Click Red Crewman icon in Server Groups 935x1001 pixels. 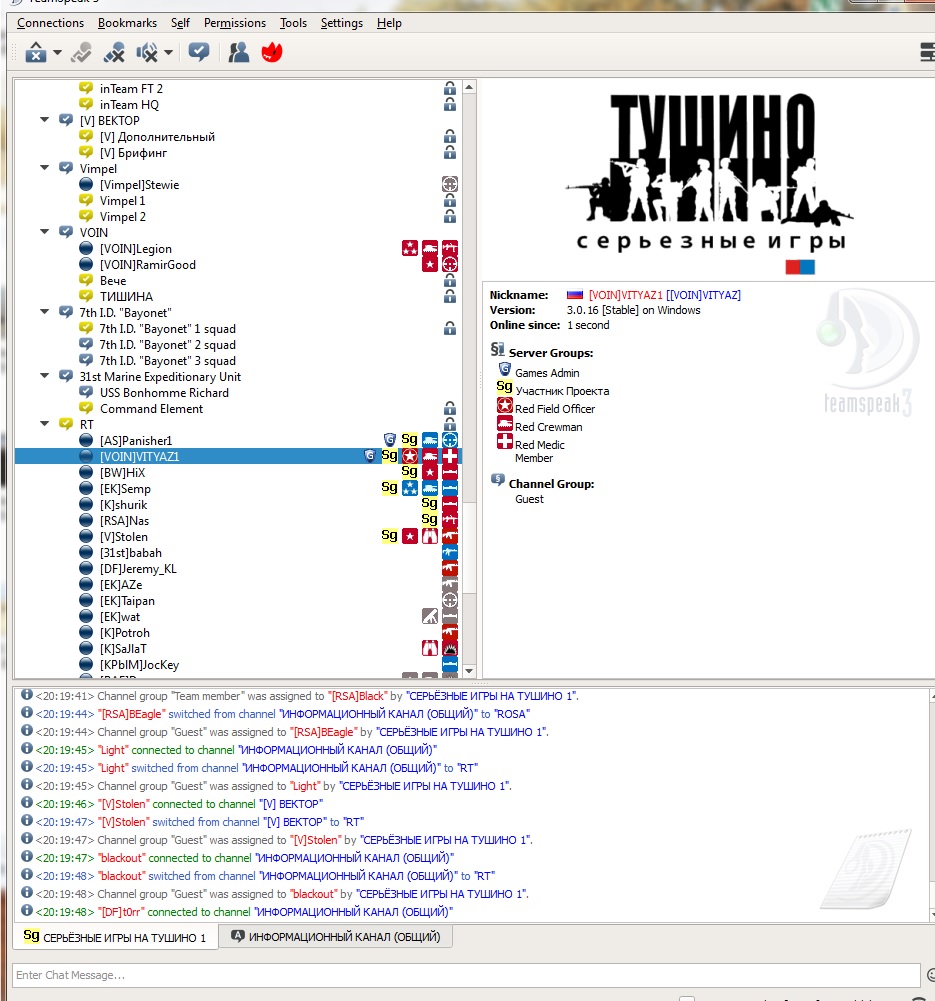pos(505,423)
